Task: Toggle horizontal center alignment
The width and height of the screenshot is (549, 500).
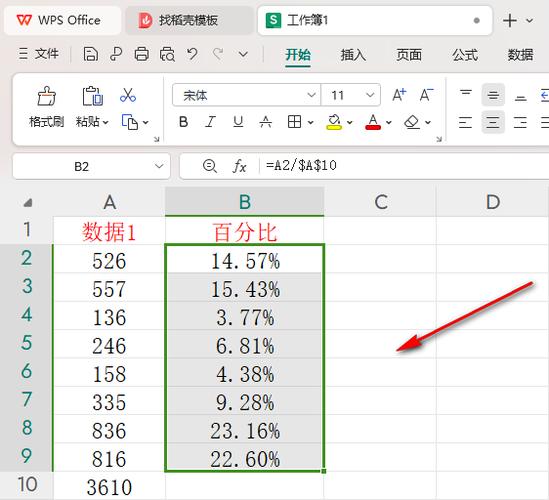Action: point(493,122)
